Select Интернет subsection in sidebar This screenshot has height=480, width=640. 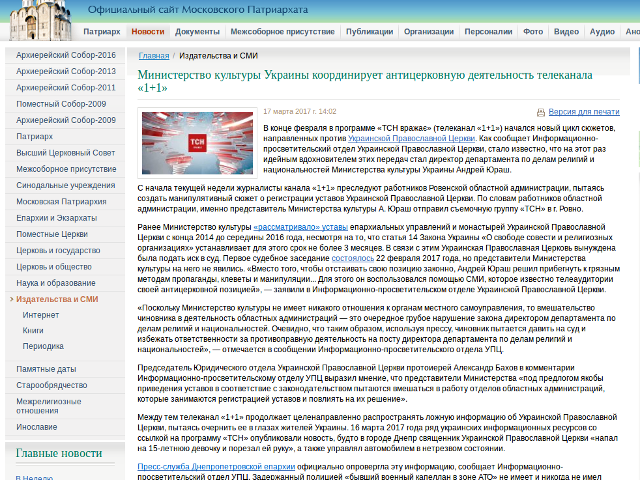[41, 315]
